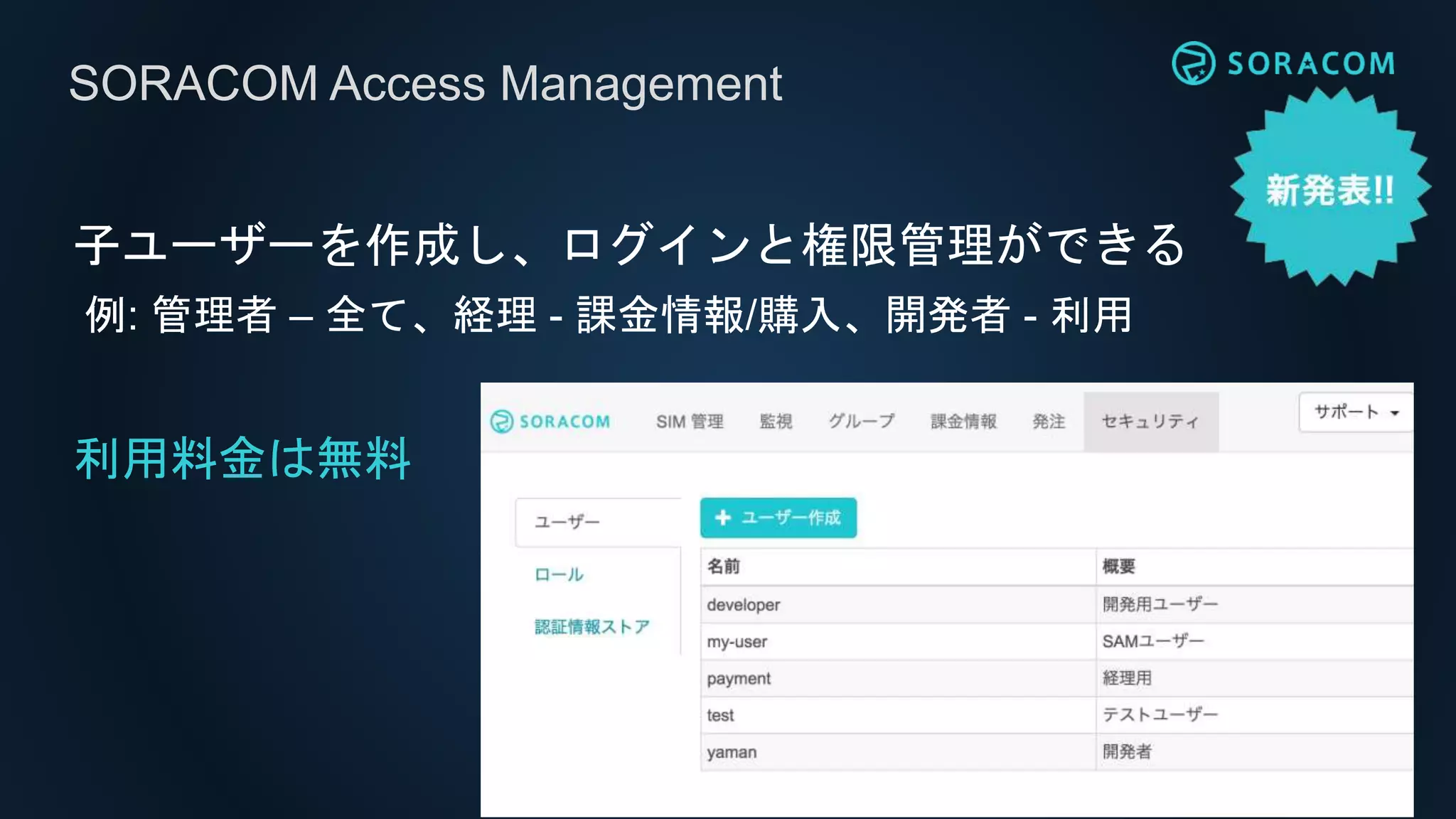Expand the サポート dropdown
1456x819 pixels.
click(1356, 412)
